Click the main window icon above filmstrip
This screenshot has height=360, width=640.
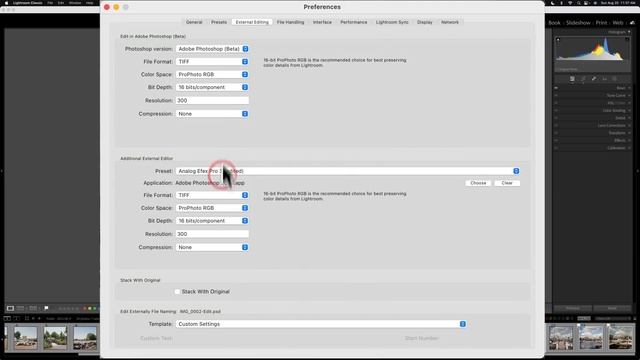coord(7,318)
